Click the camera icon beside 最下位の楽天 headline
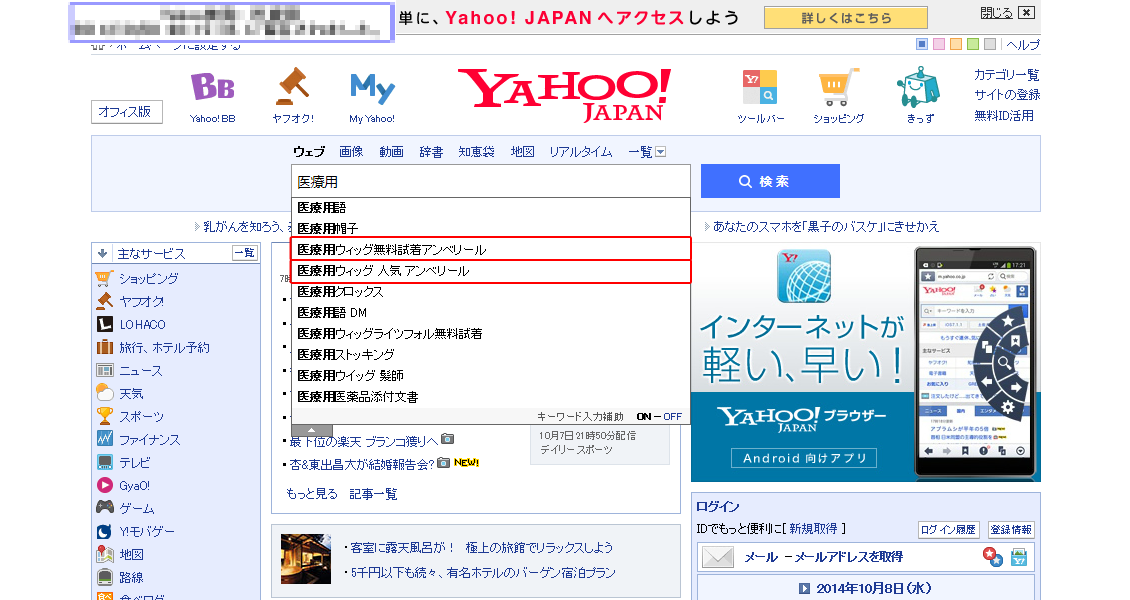The image size is (1130, 600). pyautogui.click(x=448, y=438)
